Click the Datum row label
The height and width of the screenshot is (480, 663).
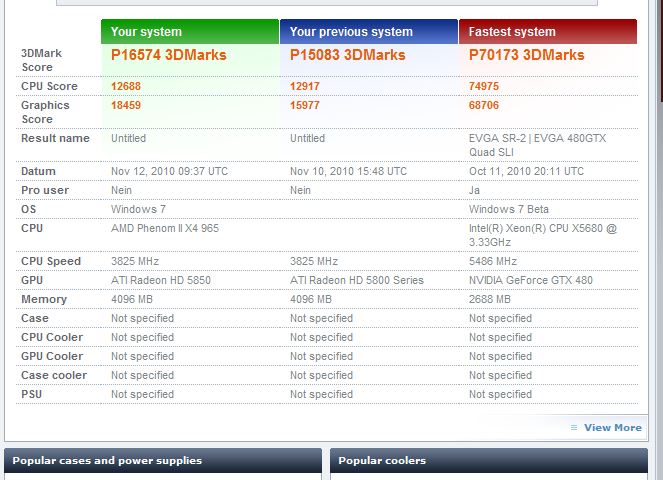pyautogui.click(x=38, y=171)
